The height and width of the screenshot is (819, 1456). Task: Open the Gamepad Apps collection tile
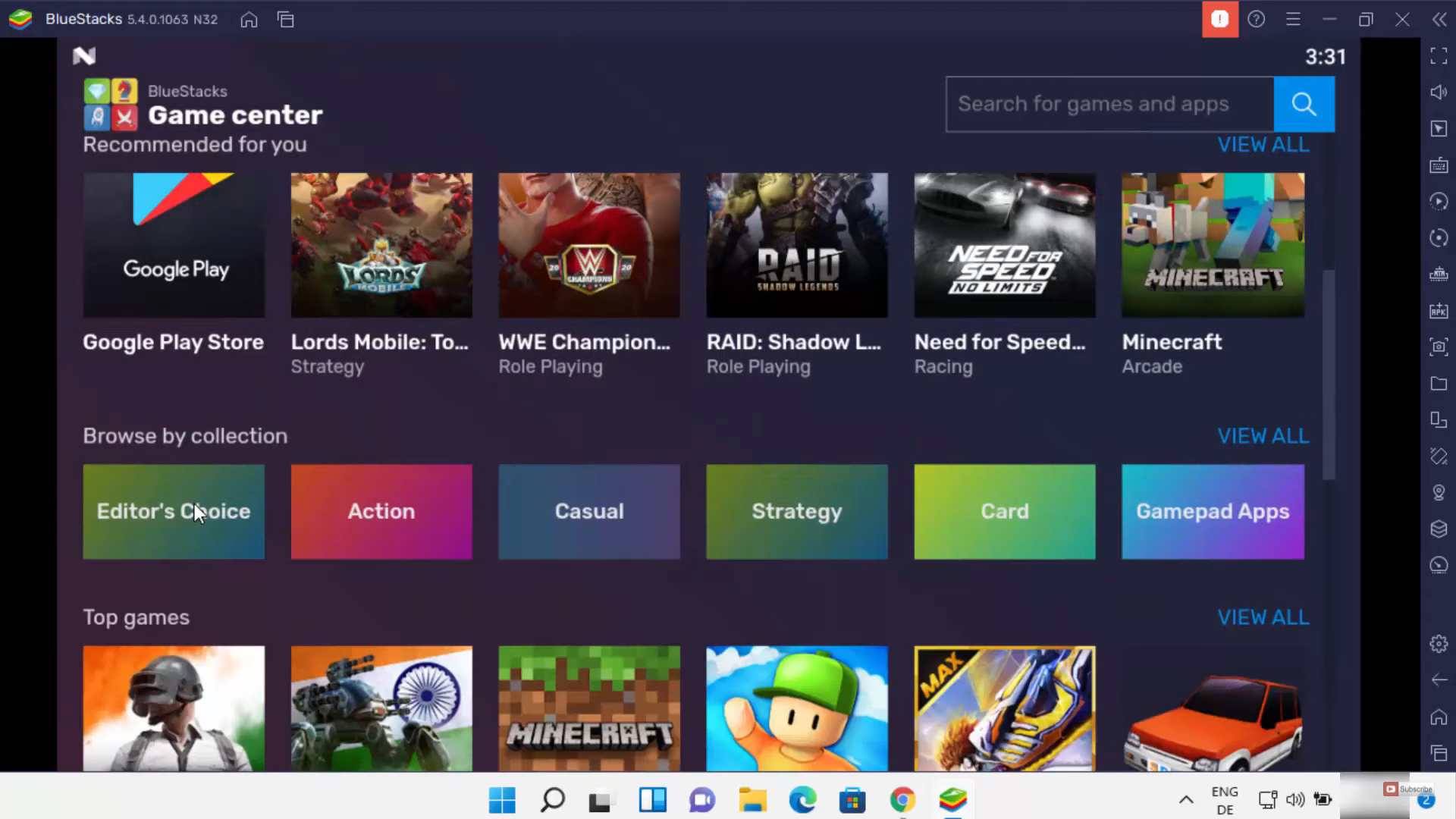coord(1213,512)
